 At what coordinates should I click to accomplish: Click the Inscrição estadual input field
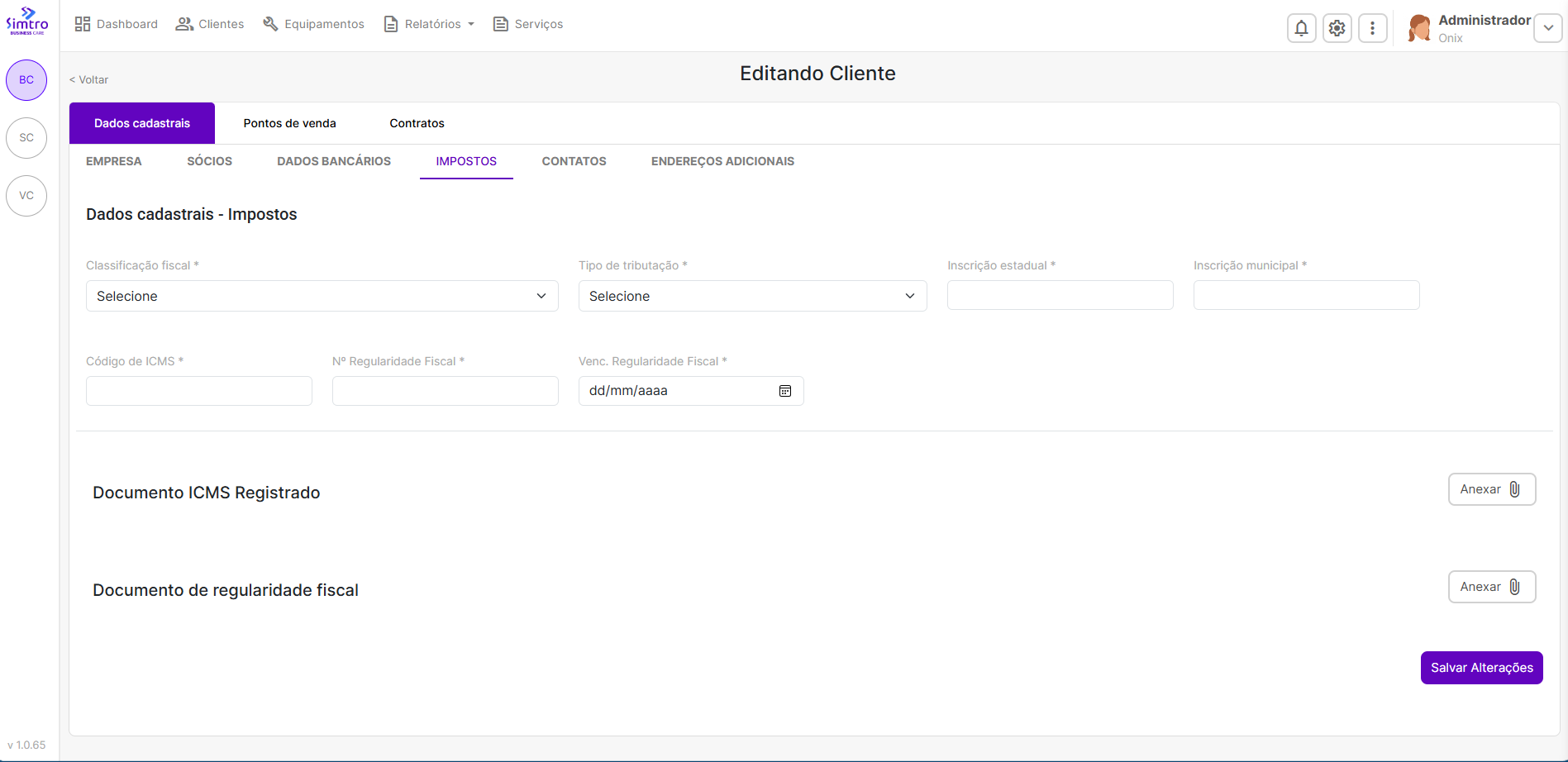[1060, 295]
